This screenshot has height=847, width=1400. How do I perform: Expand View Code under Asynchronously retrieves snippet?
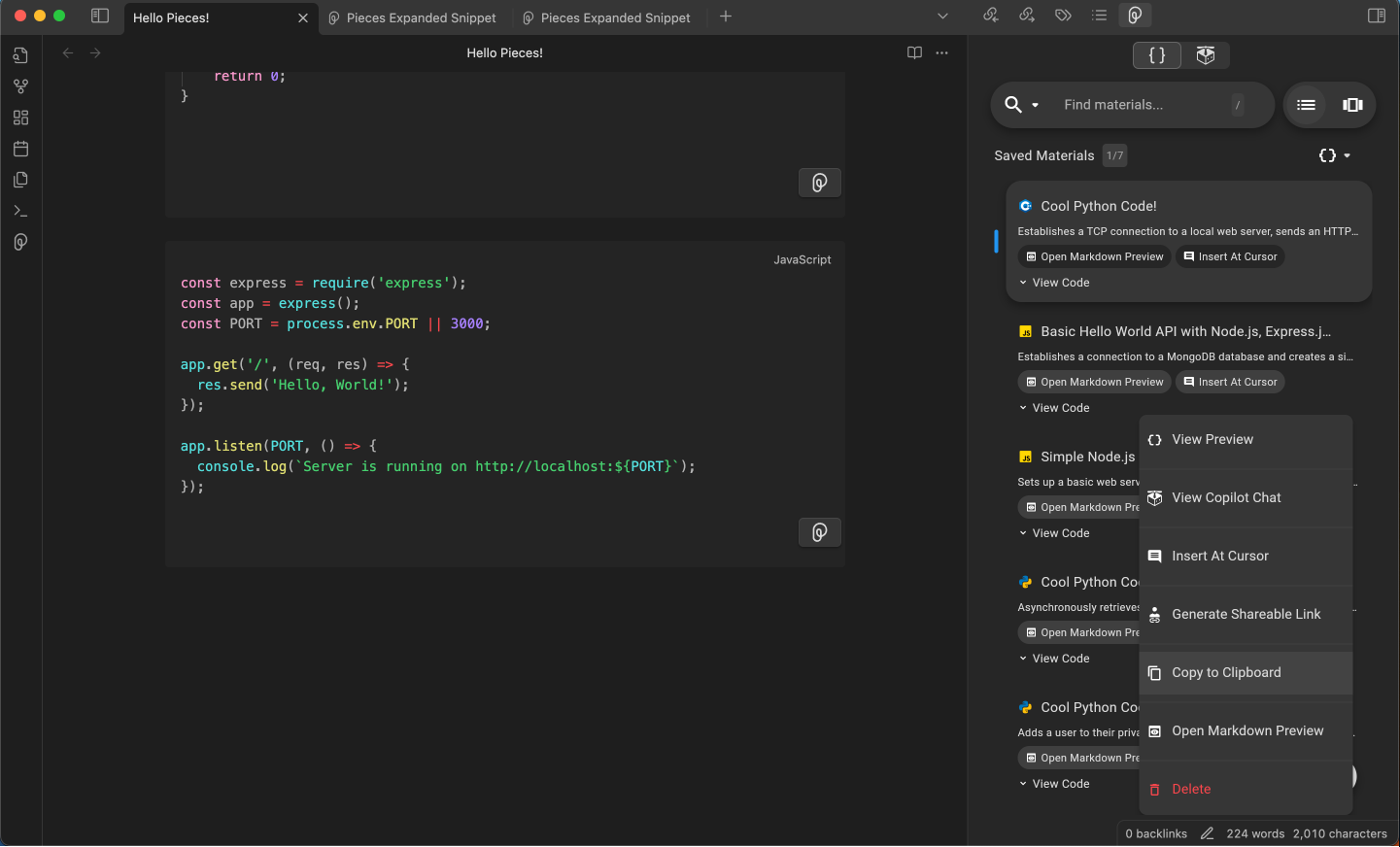[x=1054, y=659]
